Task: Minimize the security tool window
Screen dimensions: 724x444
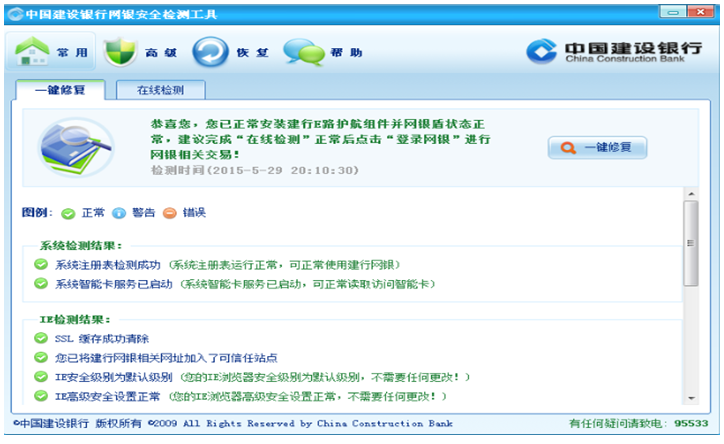Action: coord(673,12)
